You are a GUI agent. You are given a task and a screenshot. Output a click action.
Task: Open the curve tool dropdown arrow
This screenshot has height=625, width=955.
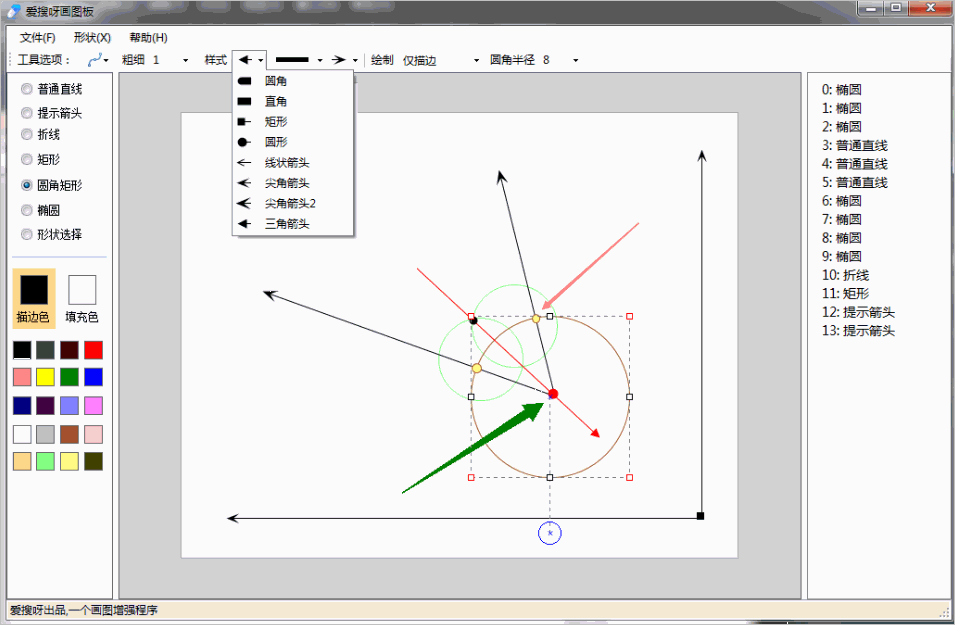[106, 60]
